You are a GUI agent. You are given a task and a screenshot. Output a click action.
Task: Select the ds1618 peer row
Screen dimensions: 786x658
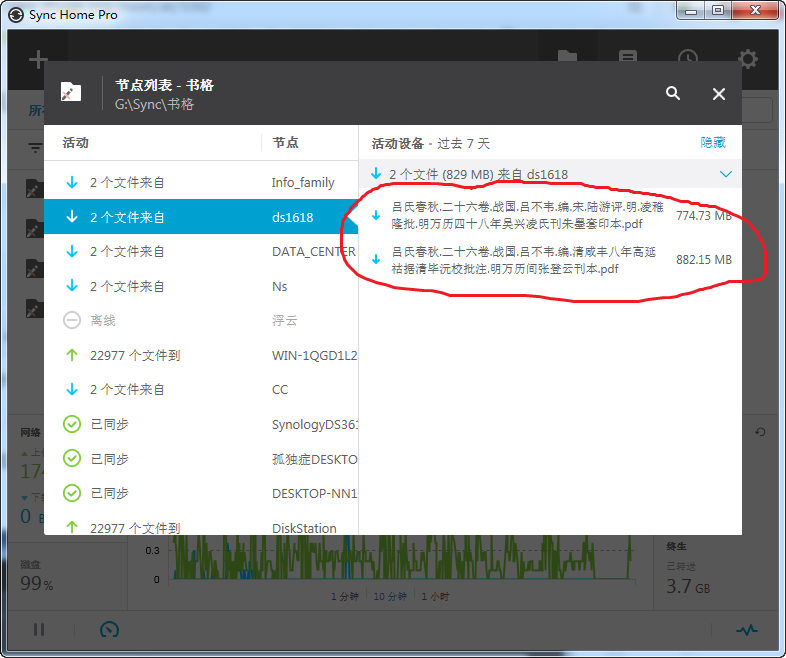point(200,217)
